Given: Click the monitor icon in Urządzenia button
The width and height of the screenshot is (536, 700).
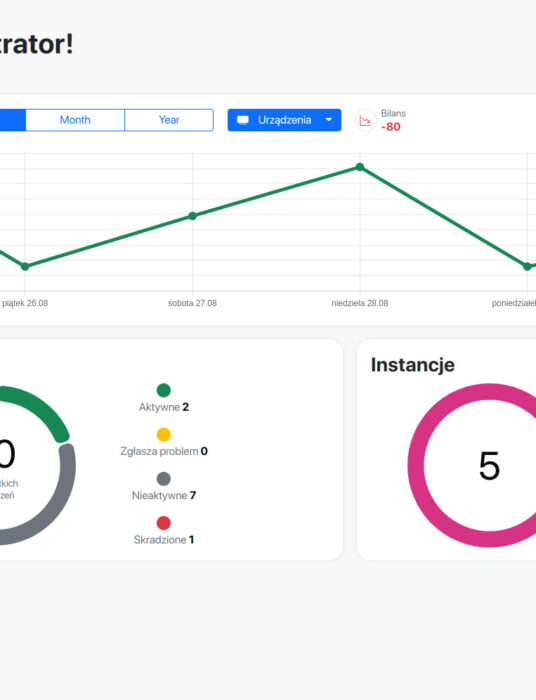Looking at the screenshot, I should coord(243,120).
